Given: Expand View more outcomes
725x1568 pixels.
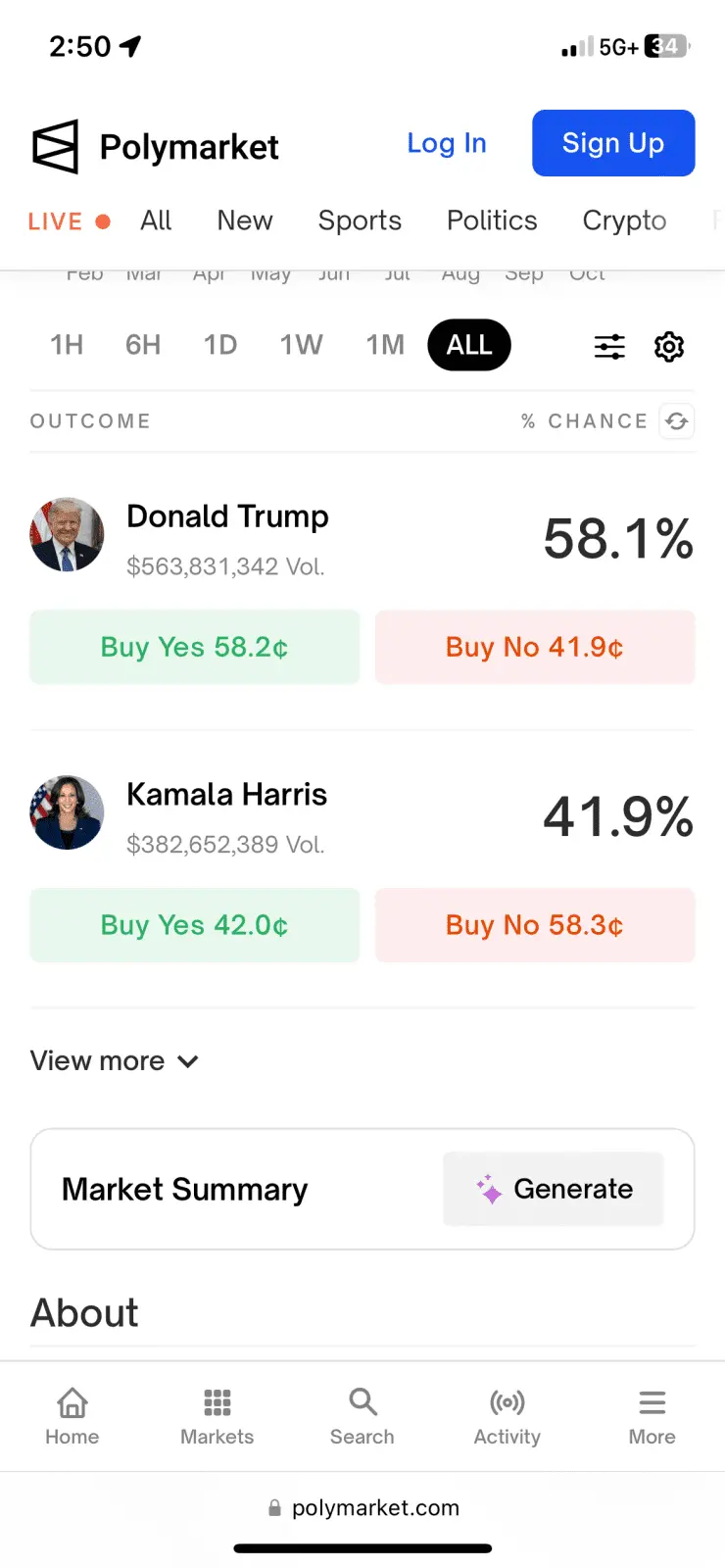Looking at the screenshot, I should point(115,1061).
